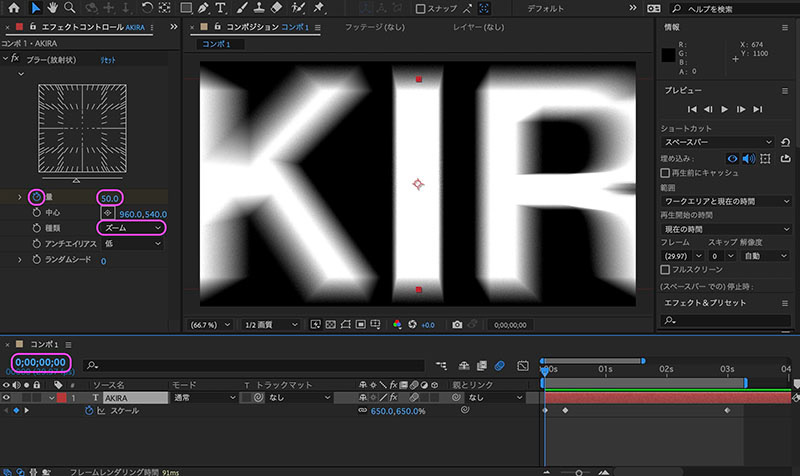The width and height of the screenshot is (800, 476).
Task: Switch to the エフェクトコントロール AKIRA tab
Action: [x=92, y=27]
